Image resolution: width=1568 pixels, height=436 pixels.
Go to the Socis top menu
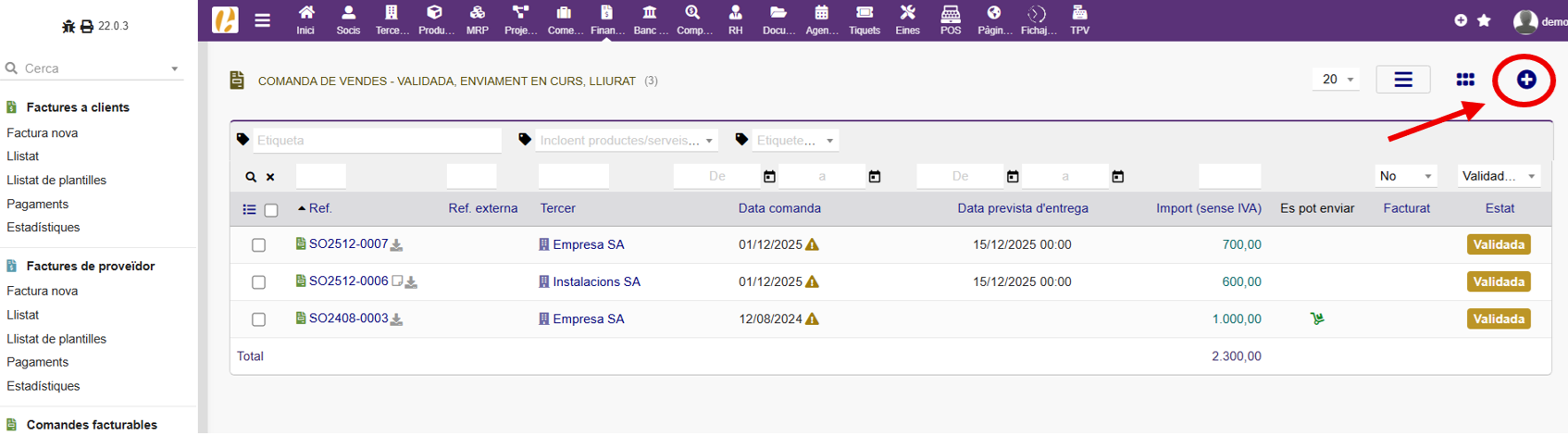point(348,20)
